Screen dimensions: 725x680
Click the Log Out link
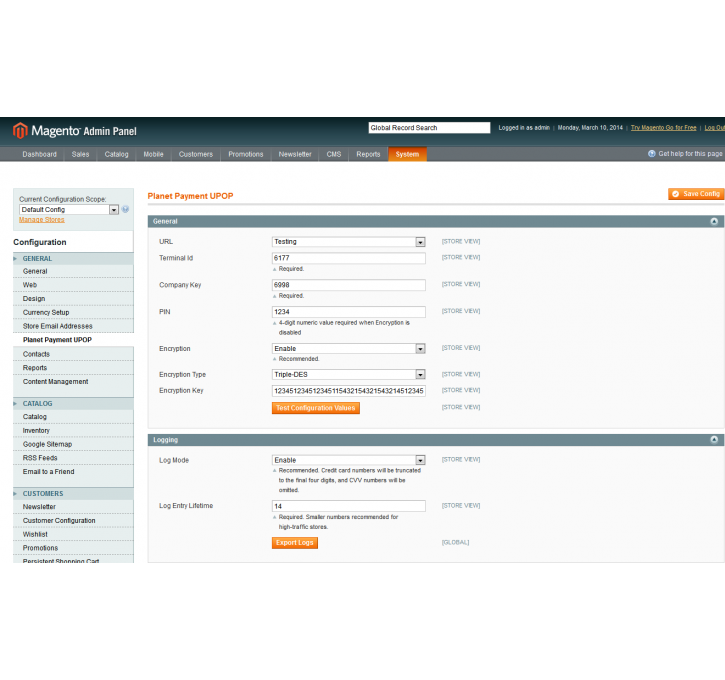coord(715,128)
